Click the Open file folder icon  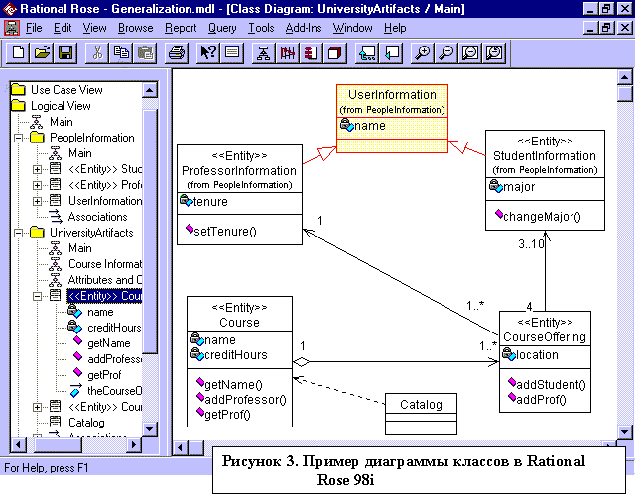coord(42,53)
